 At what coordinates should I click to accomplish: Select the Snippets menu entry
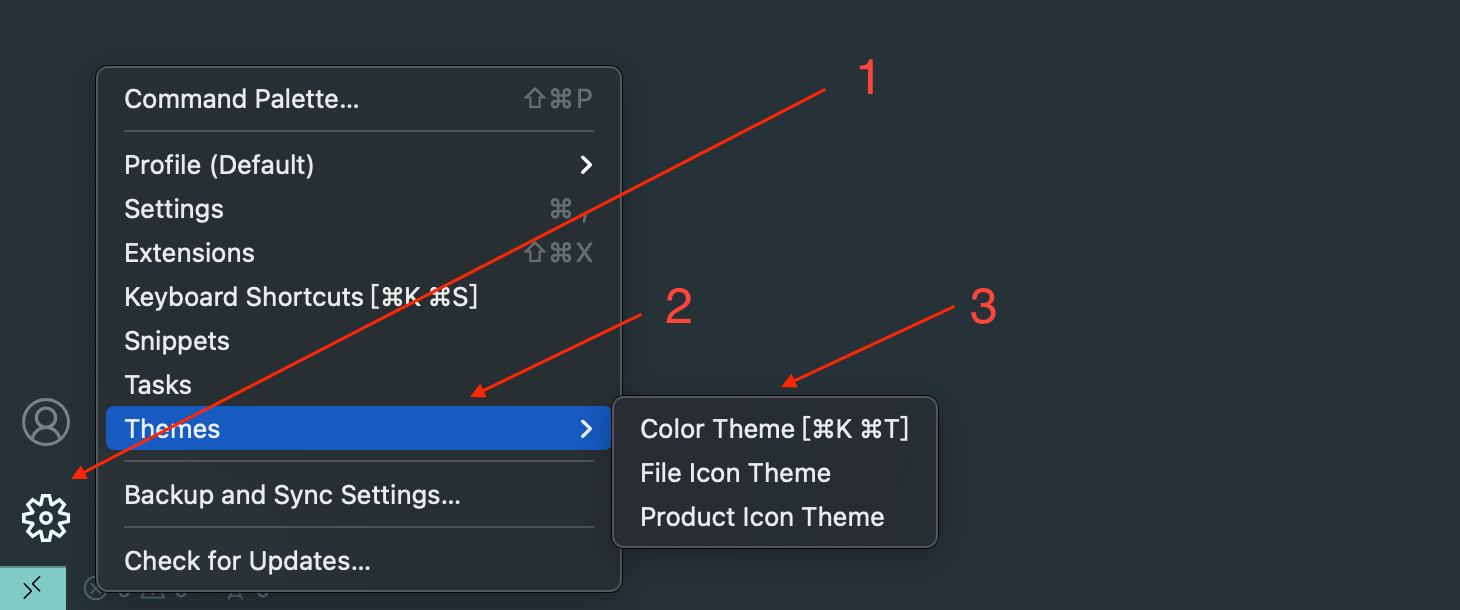[177, 341]
